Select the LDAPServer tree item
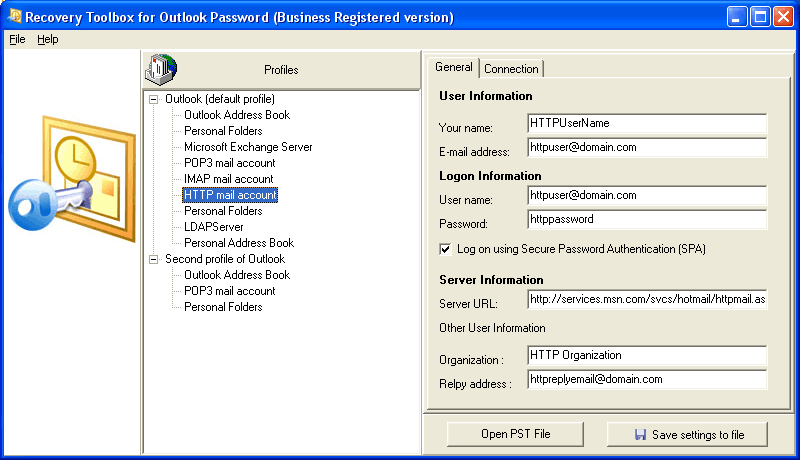Screen dimensions: 800x460 pyautogui.click(x=213, y=227)
